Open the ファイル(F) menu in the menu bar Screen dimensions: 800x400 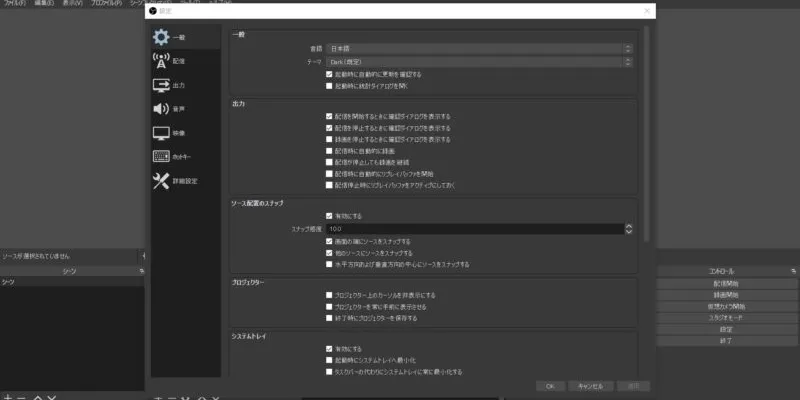[x=14, y=3]
